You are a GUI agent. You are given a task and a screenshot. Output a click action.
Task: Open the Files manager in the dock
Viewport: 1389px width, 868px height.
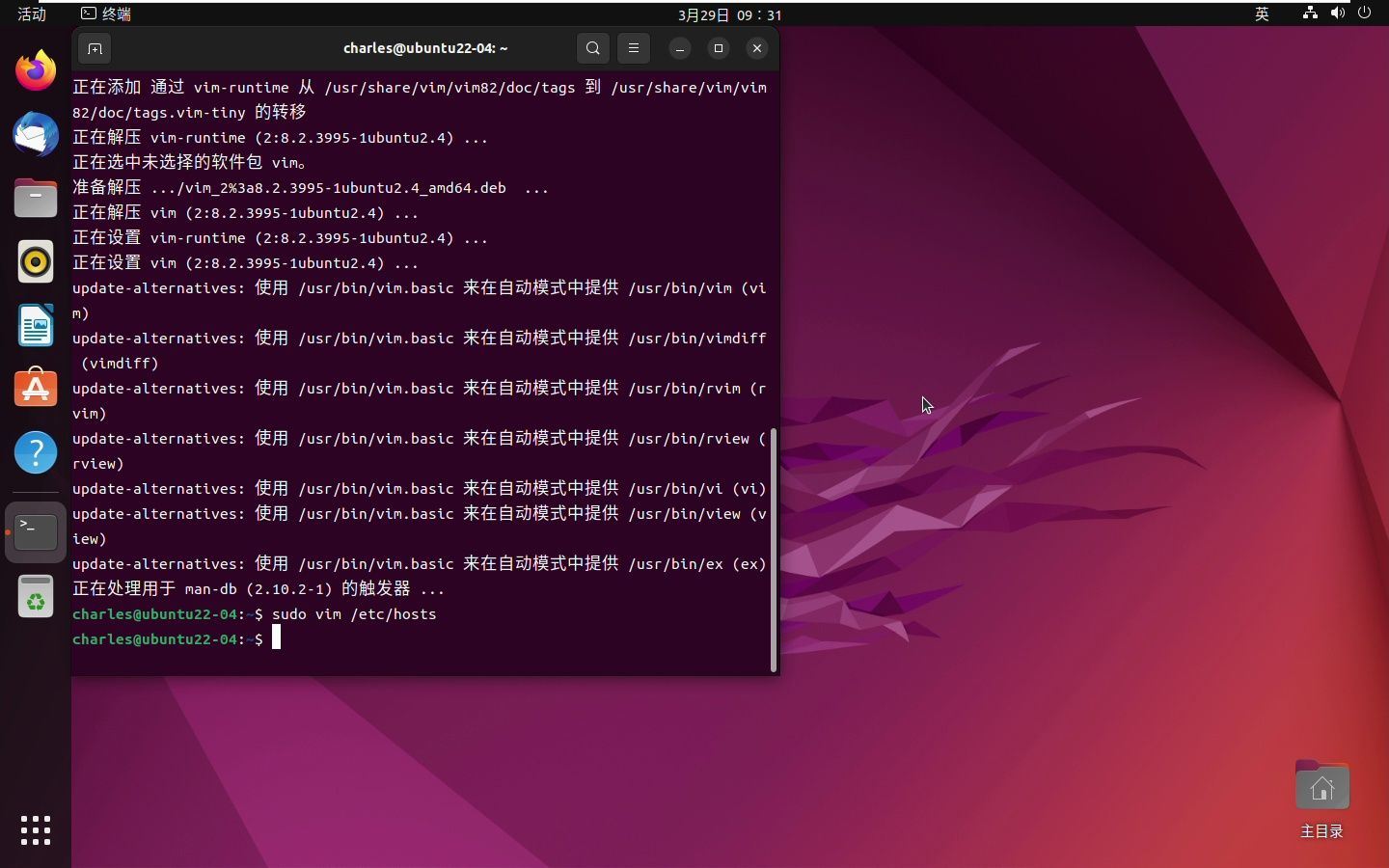click(x=36, y=198)
